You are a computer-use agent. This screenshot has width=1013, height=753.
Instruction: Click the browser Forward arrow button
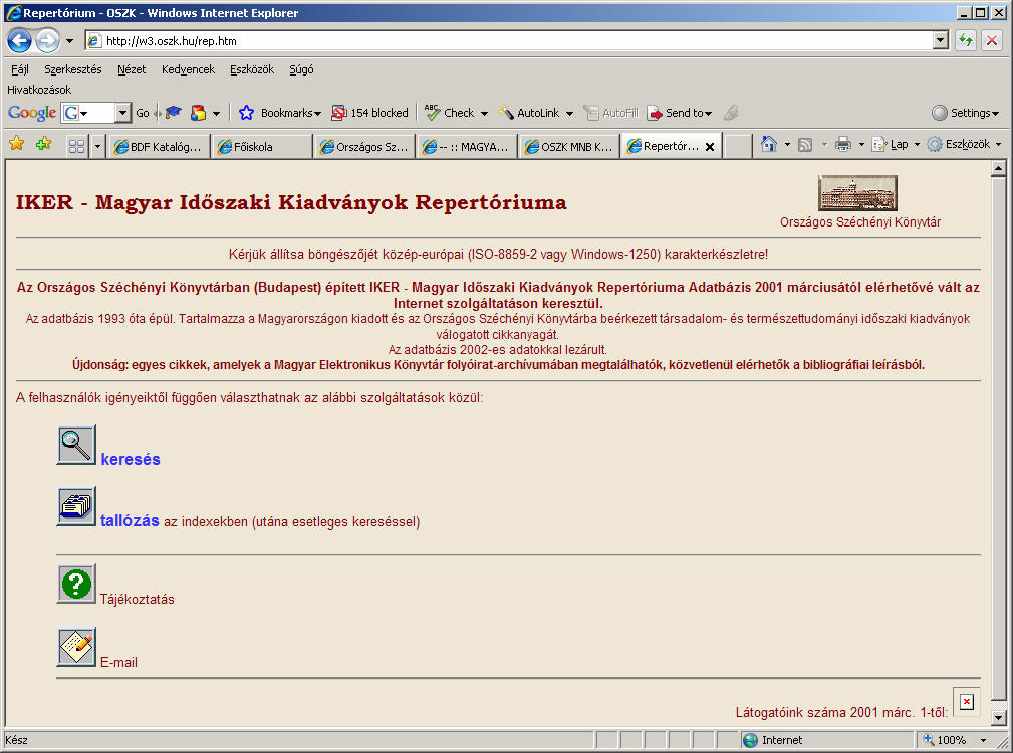[x=47, y=41]
